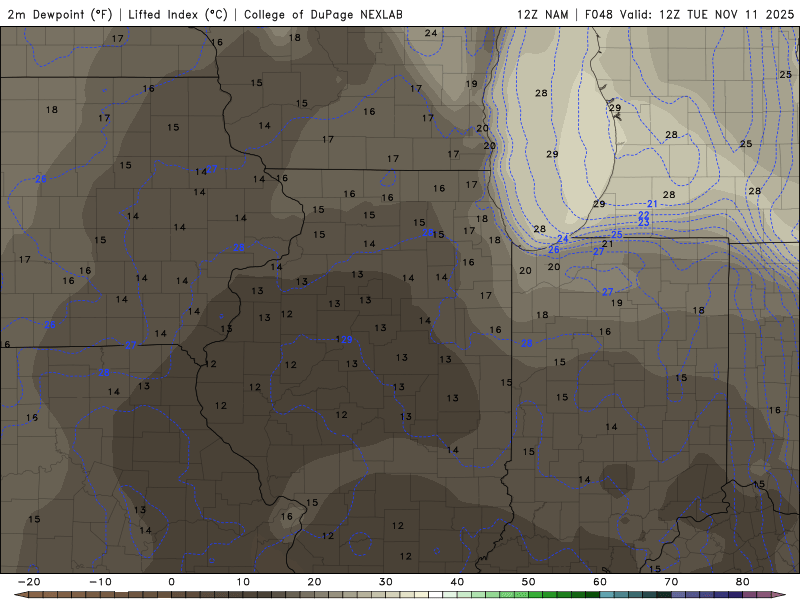Click the 70 label on the color scale
This screenshot has width=800, height=600.
coord(671,582)
